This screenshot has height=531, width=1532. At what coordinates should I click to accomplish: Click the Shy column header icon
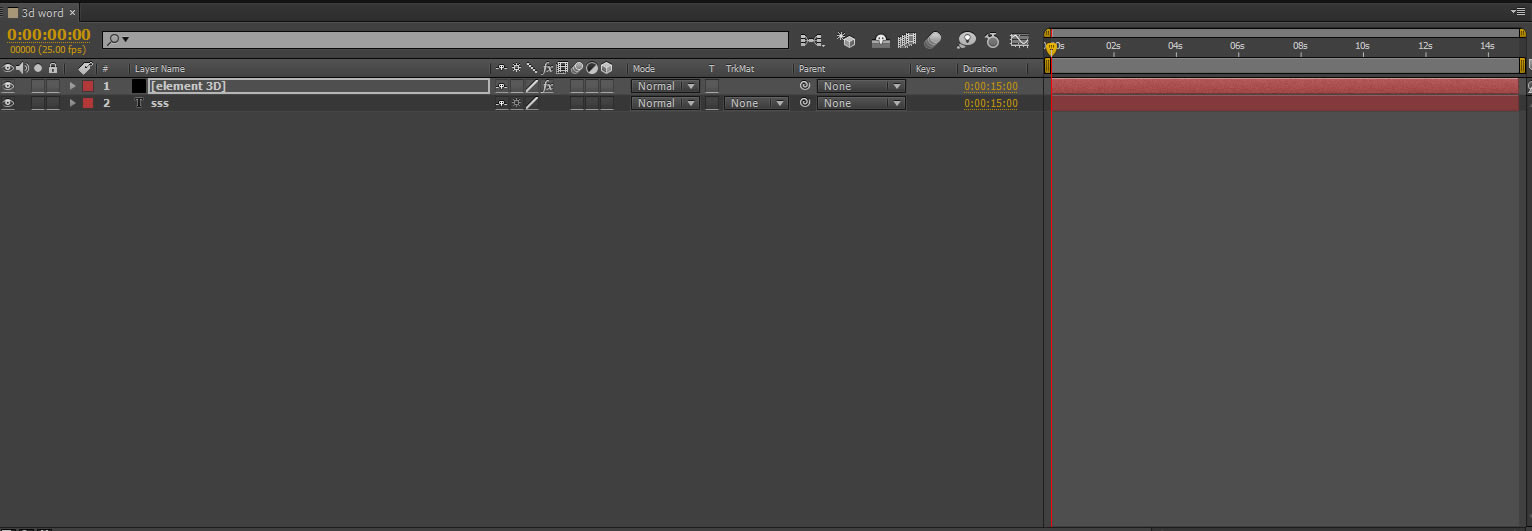coord(501,69)
